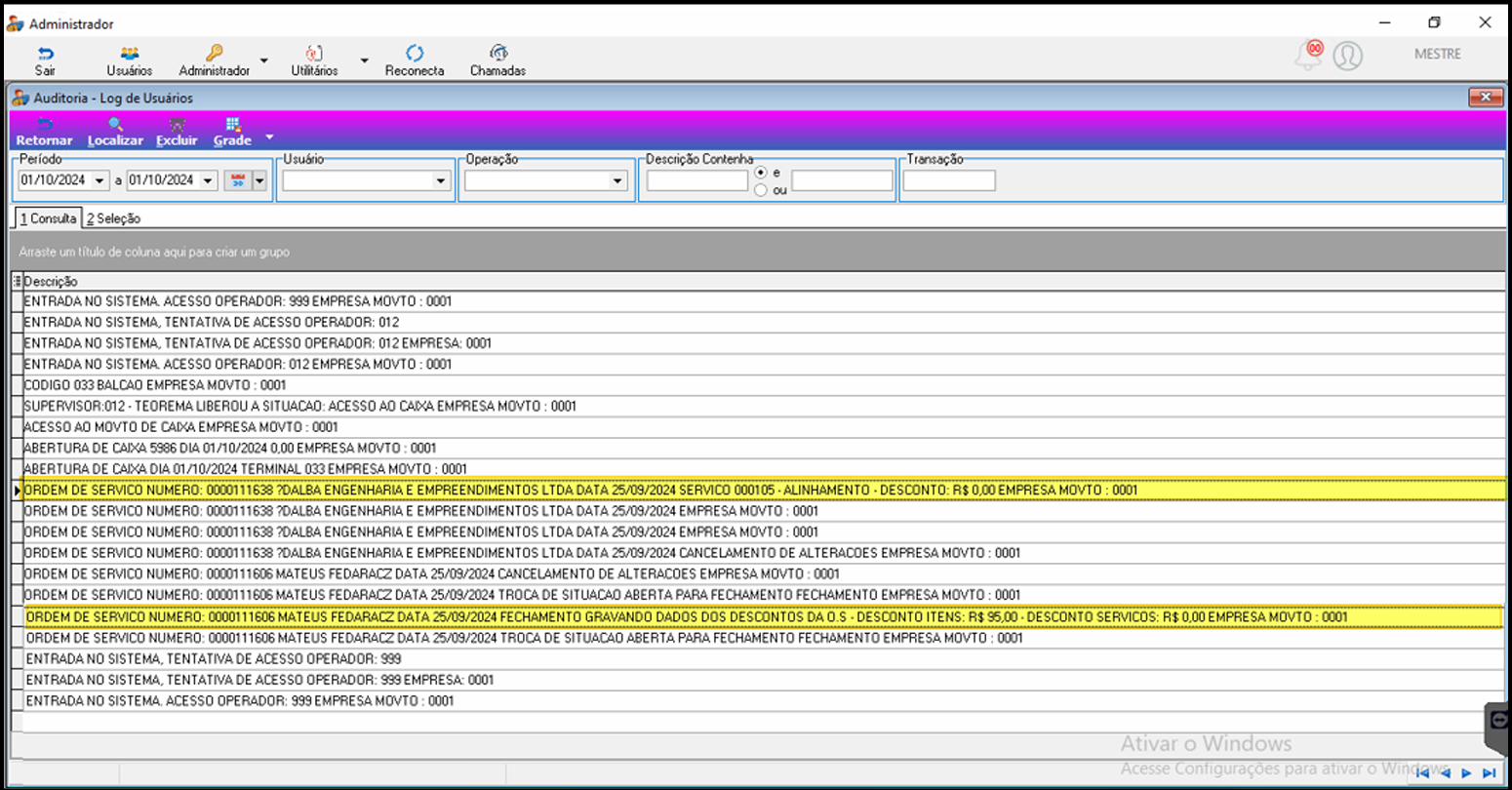The width and height of the screenshot is (1512, 790).
Task: Select row 'ABERTURA DE CAIXA 5986 DIA 01/10/2024'
Action: 764,448
